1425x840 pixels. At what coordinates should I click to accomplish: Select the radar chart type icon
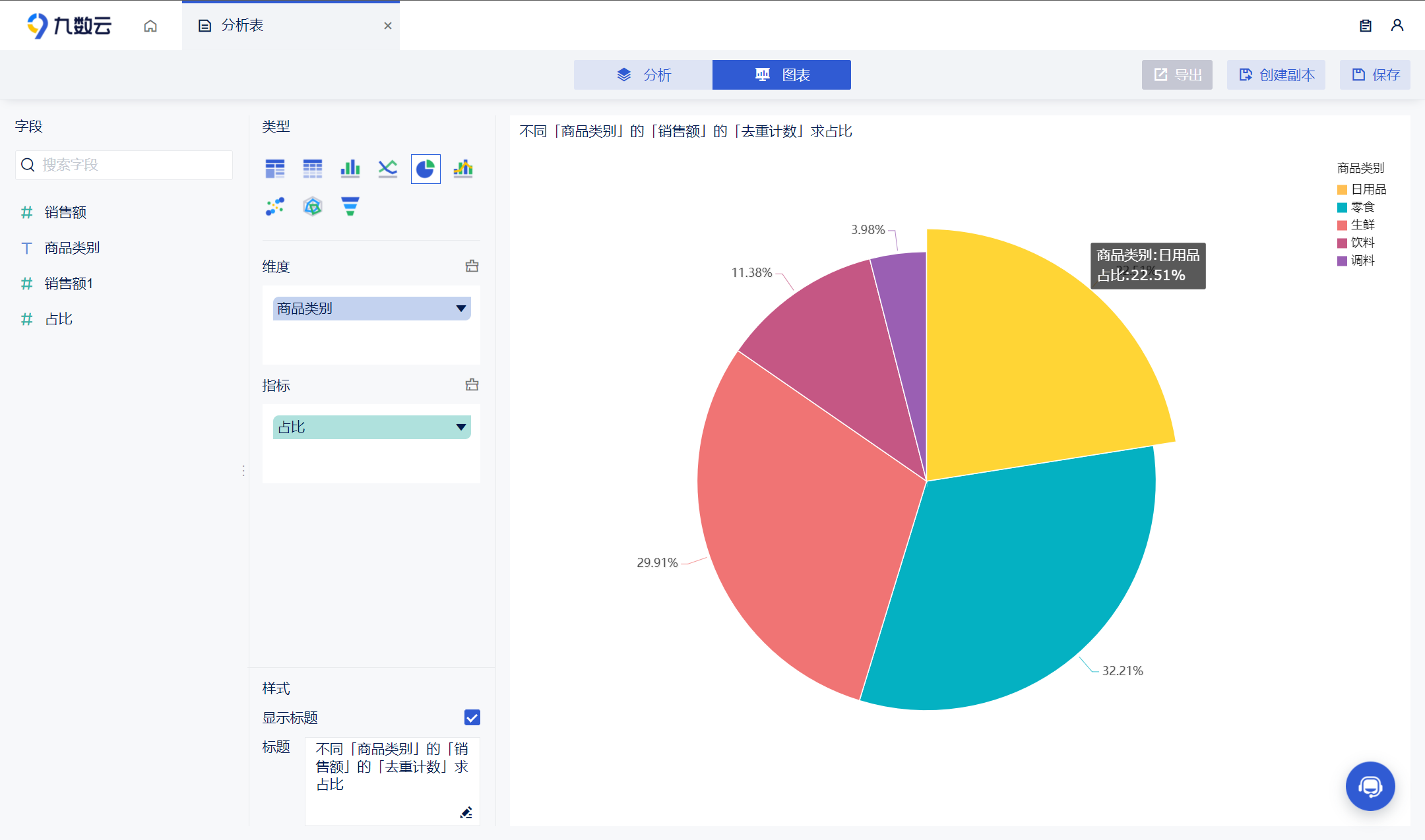click(x=313, y=206)
